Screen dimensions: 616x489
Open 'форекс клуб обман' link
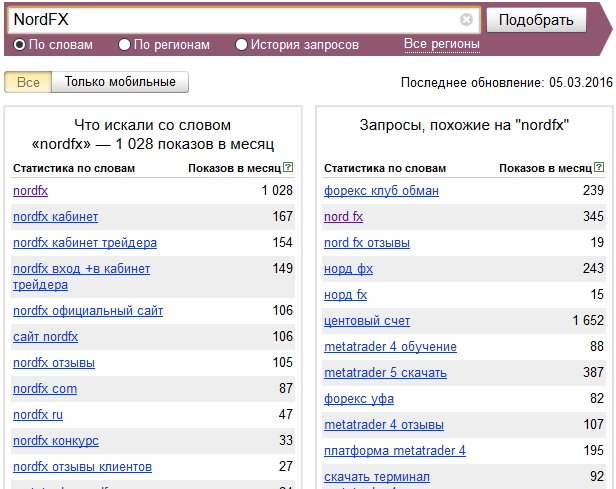pyautogui.click(x=381, y=190)
